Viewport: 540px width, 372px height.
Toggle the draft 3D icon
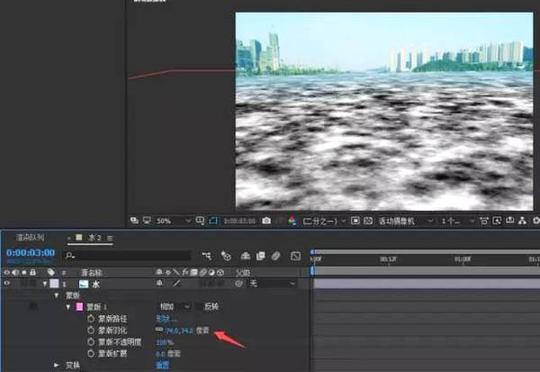click(226, 256)
